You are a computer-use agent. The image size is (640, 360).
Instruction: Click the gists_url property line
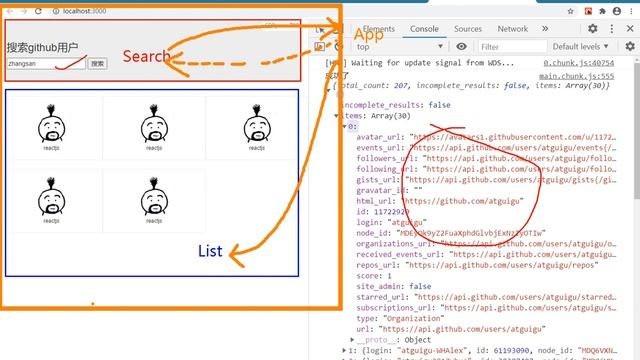pyautogui.click(x=486, y=180)
